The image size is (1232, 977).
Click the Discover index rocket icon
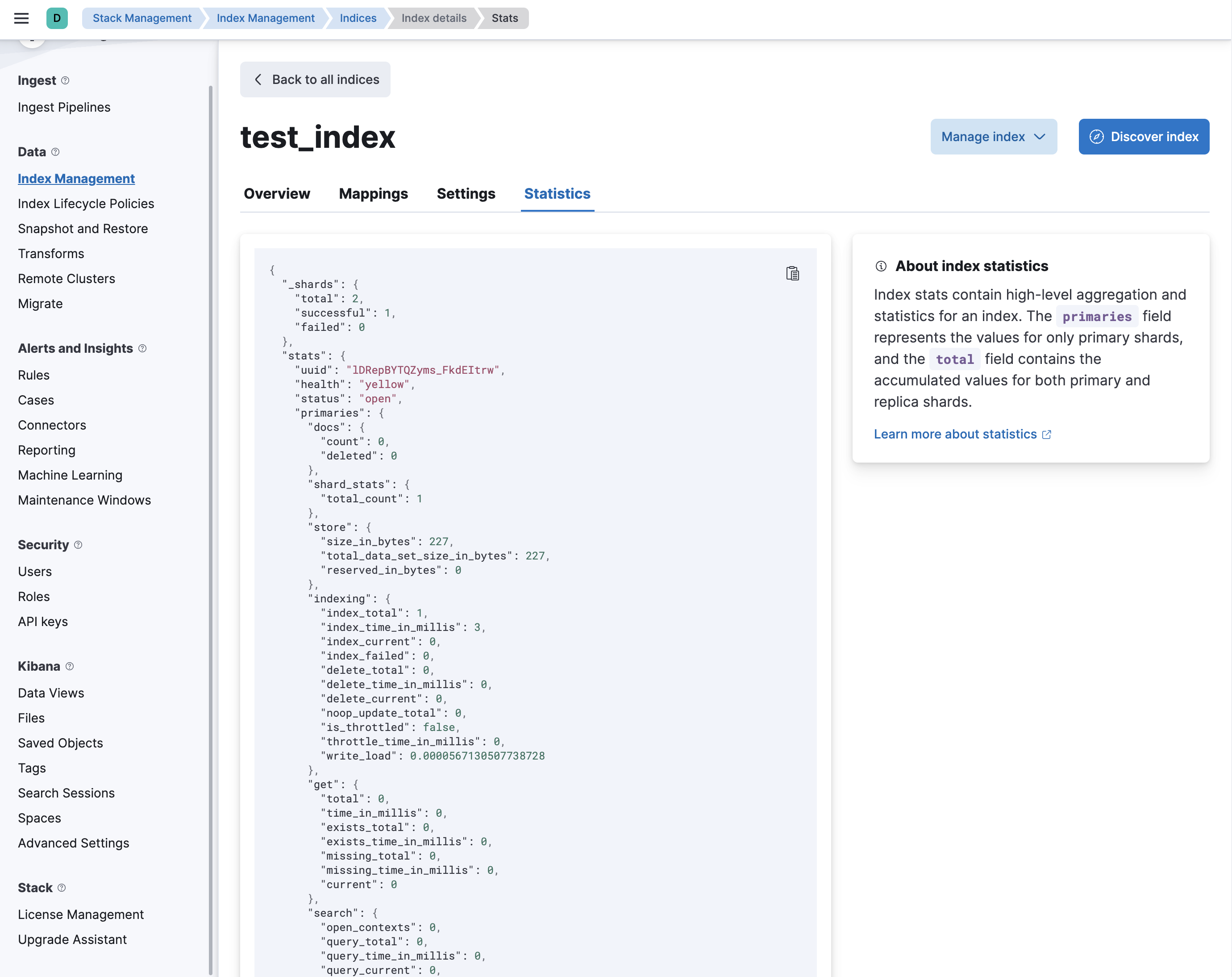(x=1097, y=137)
